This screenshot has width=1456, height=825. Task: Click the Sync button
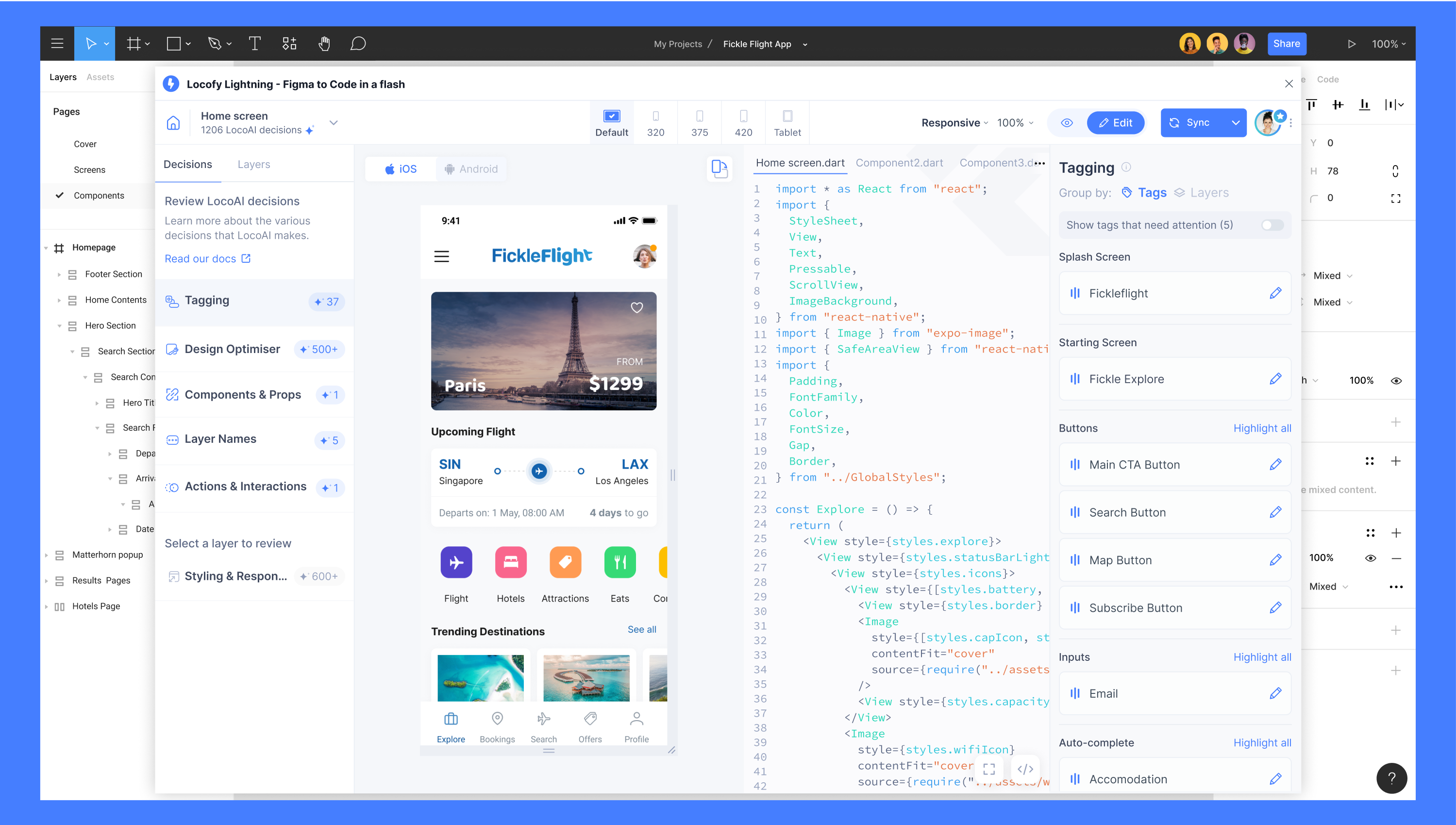1192,122
